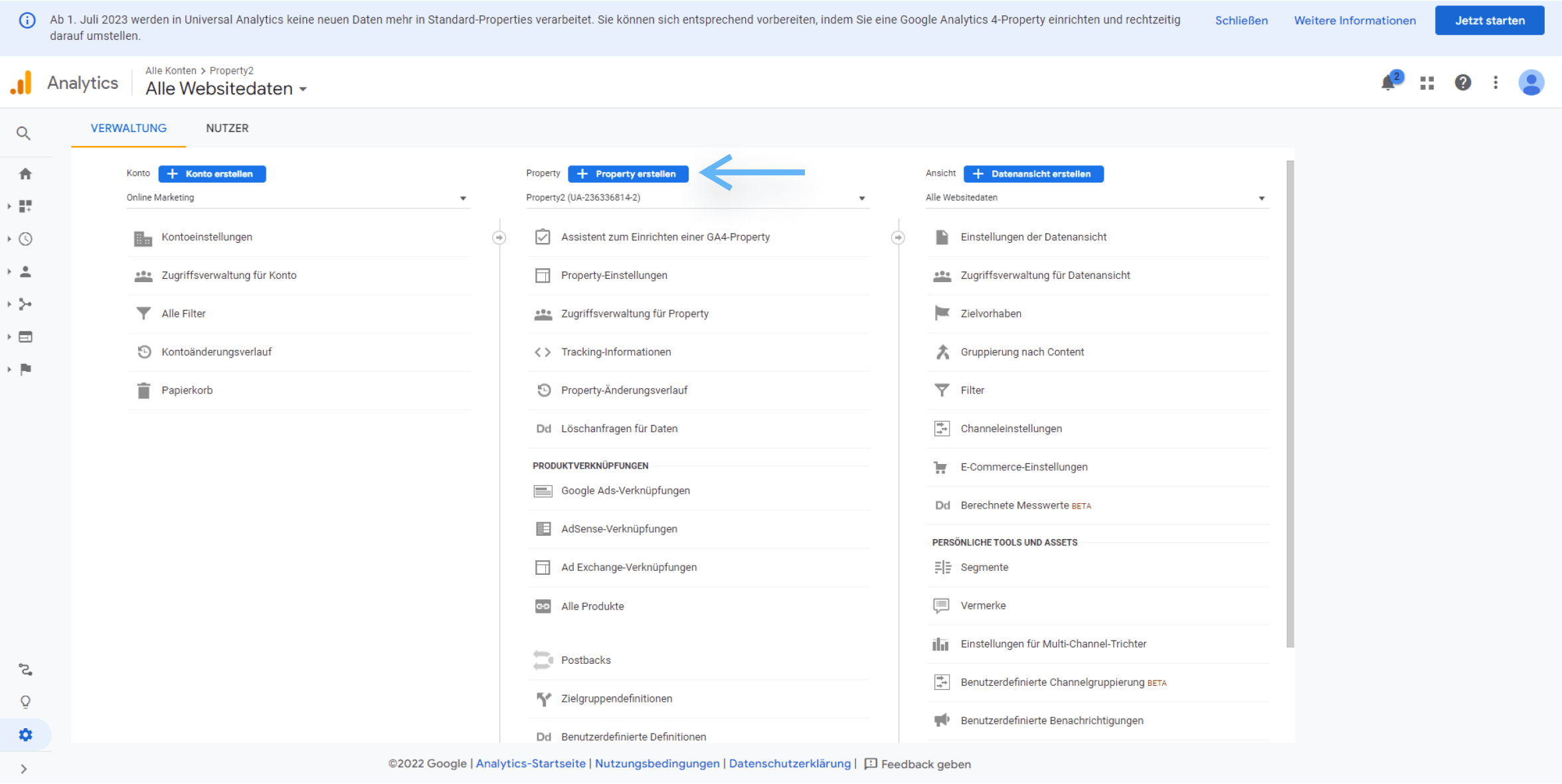Open the Discover lightbulb icon in sidebar

click(x=25, y=702)
